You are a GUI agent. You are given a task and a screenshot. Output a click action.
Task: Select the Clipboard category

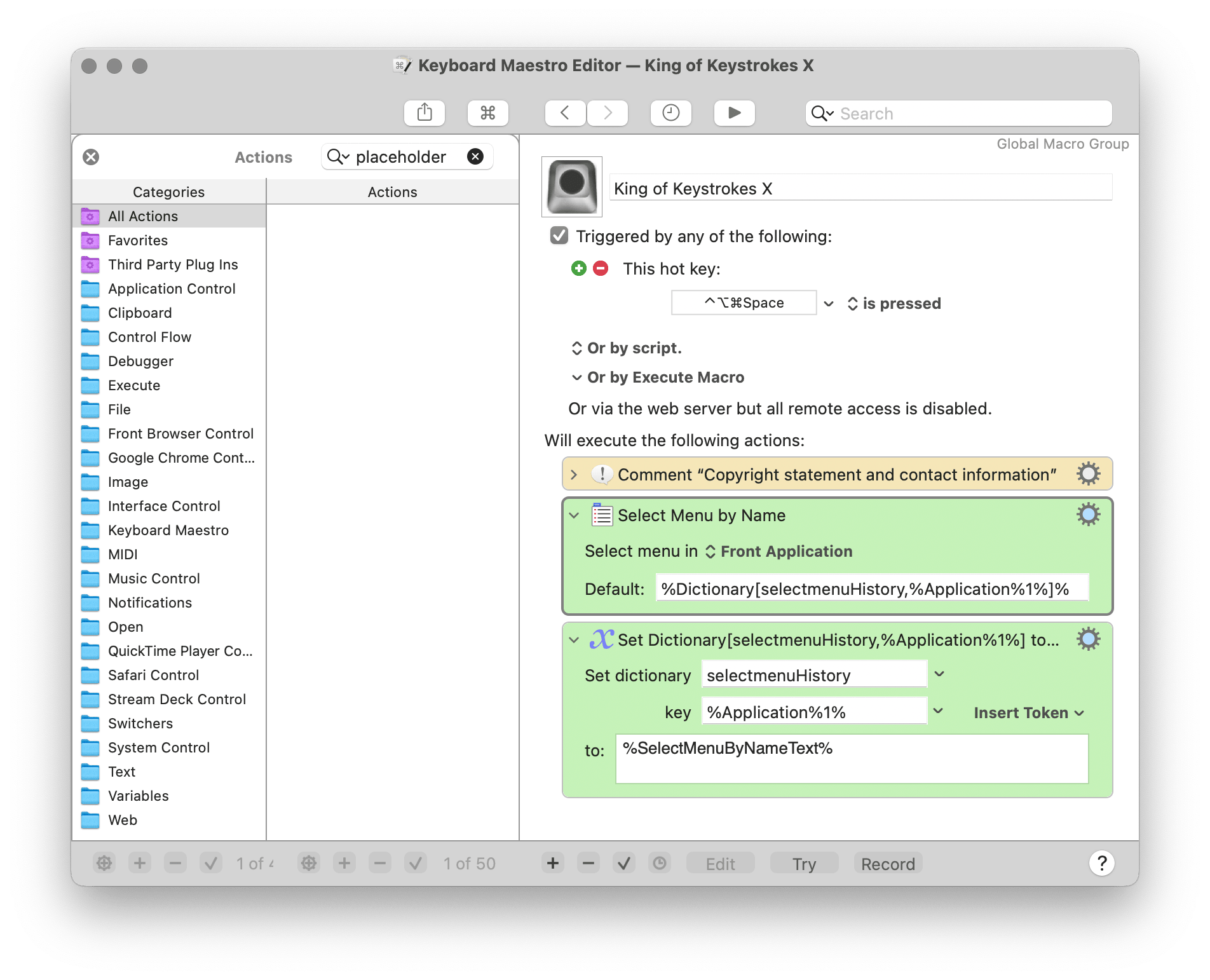point(169,313)
